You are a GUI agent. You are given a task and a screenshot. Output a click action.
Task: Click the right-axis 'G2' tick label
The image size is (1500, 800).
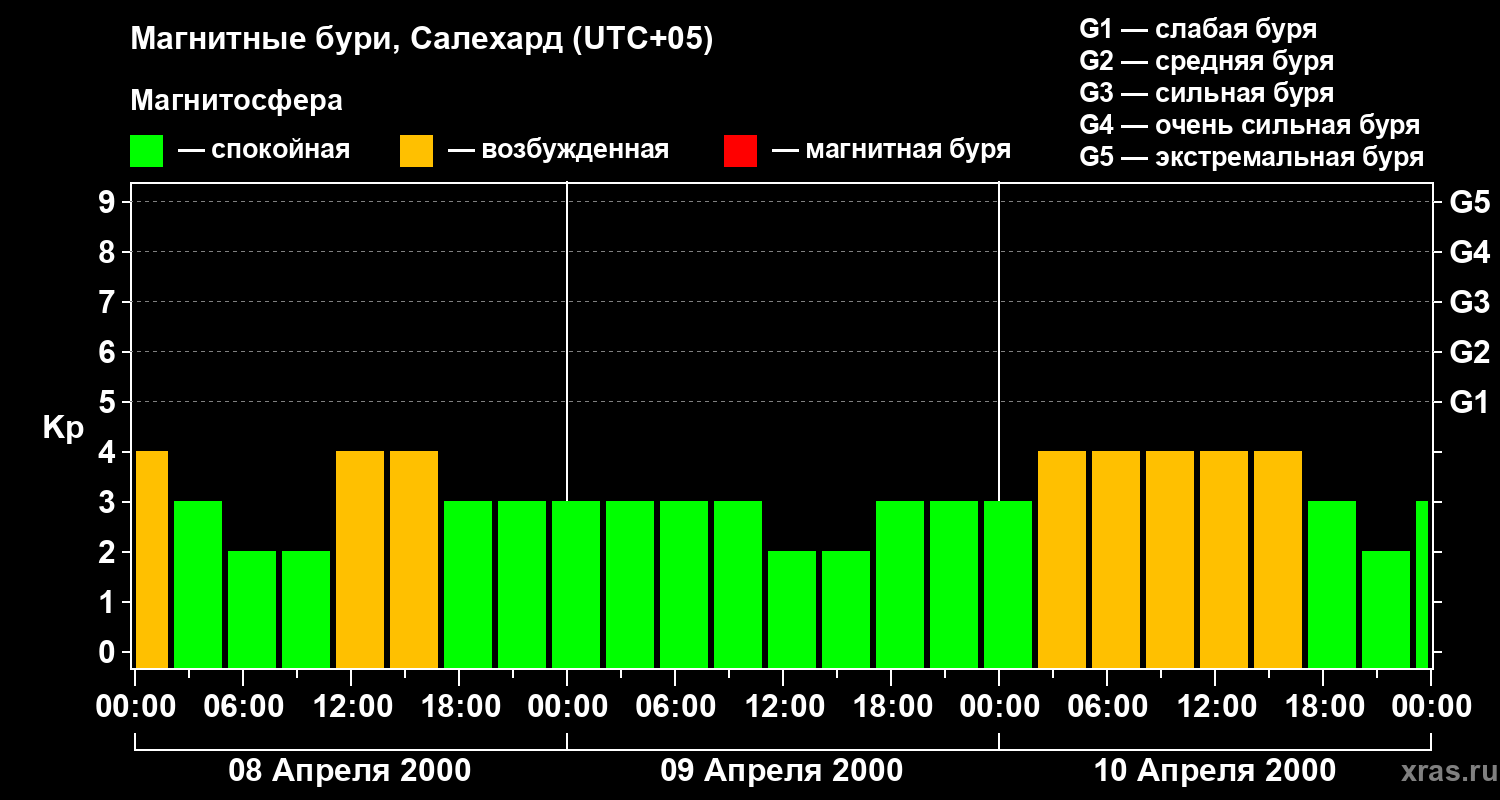[1470, 352]
